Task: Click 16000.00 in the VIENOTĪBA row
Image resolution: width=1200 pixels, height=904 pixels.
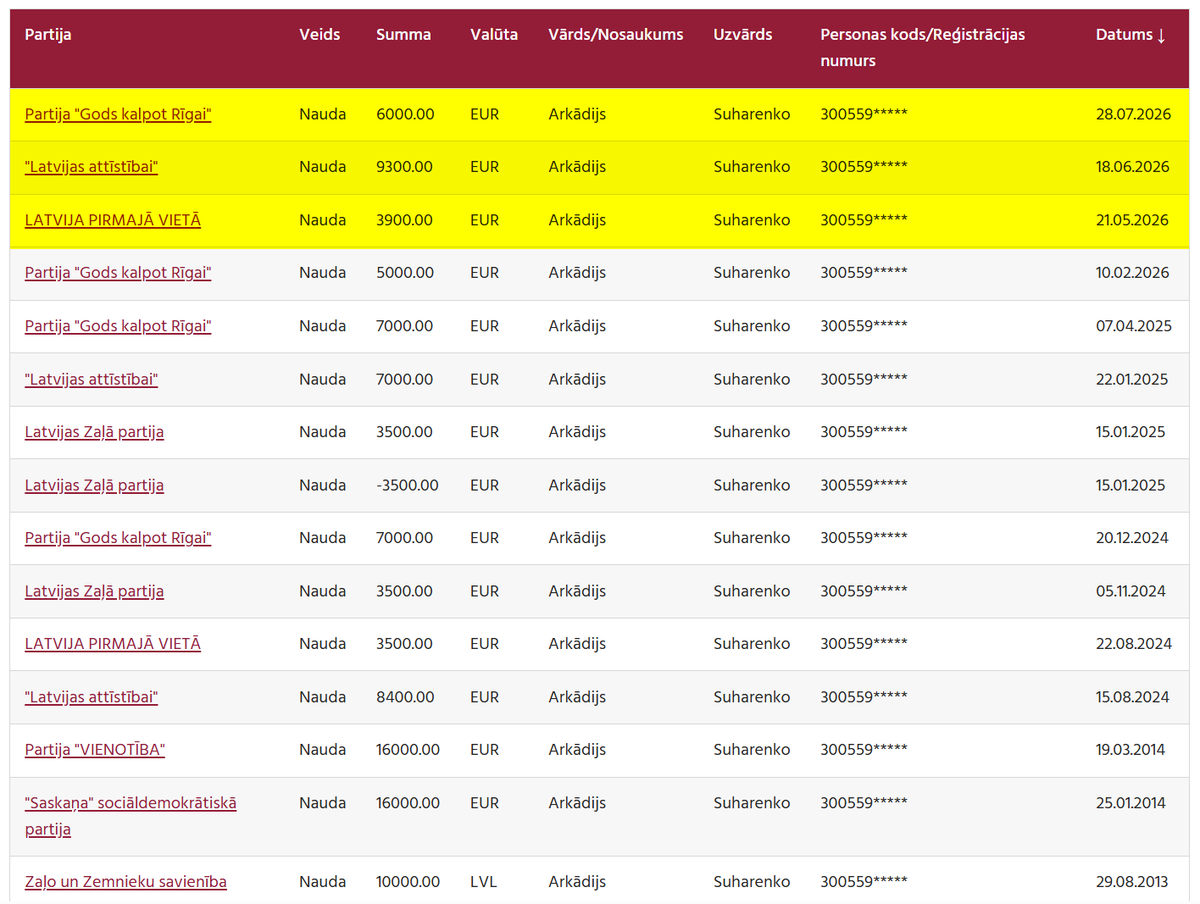Action: (408, 750)
